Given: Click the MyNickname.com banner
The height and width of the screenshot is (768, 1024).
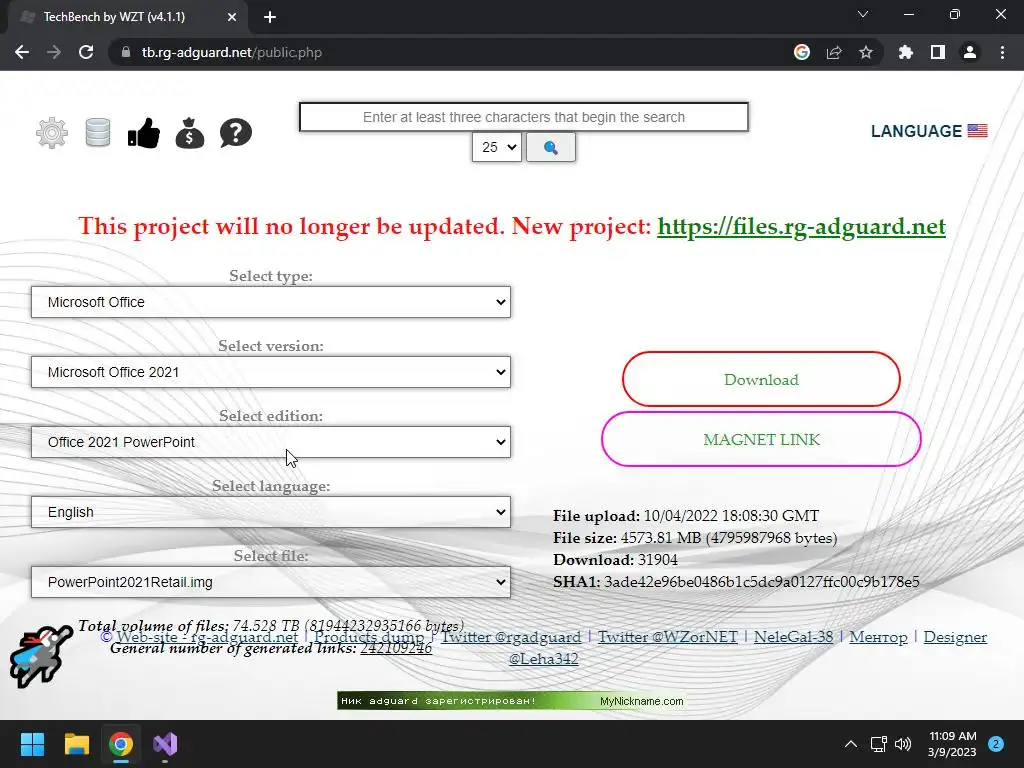Looking at the screenshot, I should [511, 701].
